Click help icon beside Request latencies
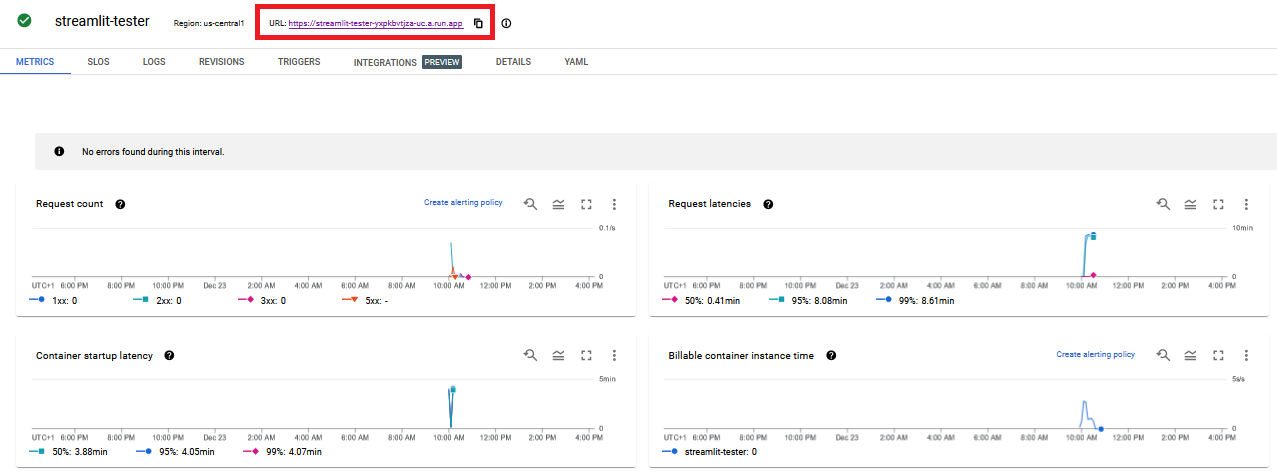This screenshot has width=1277, height=473. [x=768, y=204]
